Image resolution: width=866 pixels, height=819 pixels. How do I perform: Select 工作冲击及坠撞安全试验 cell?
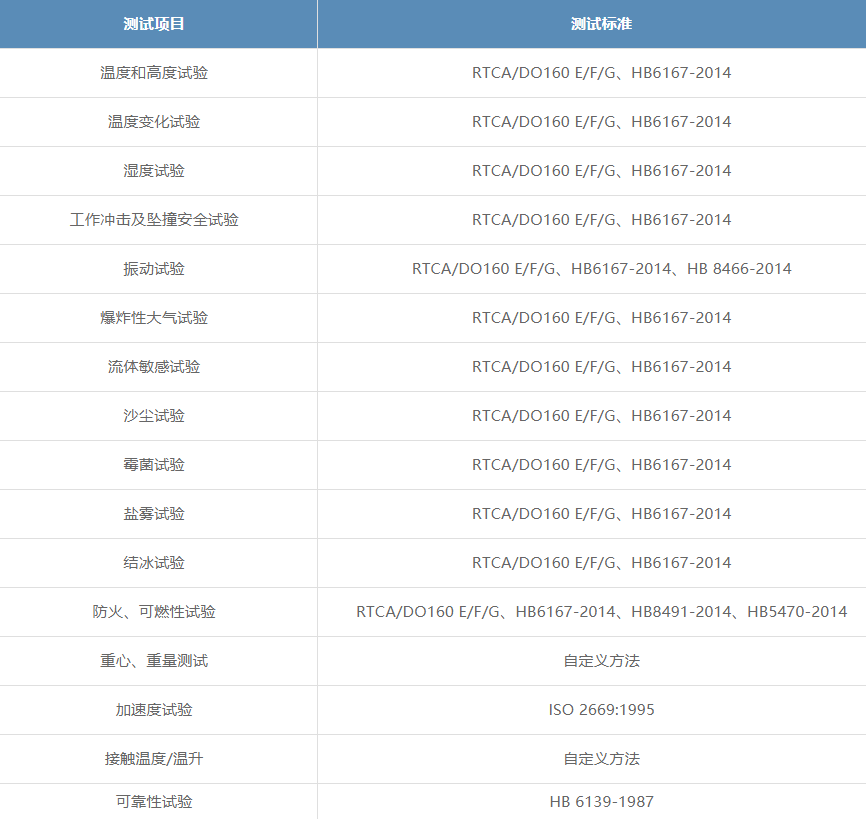(x=154, y=220)
